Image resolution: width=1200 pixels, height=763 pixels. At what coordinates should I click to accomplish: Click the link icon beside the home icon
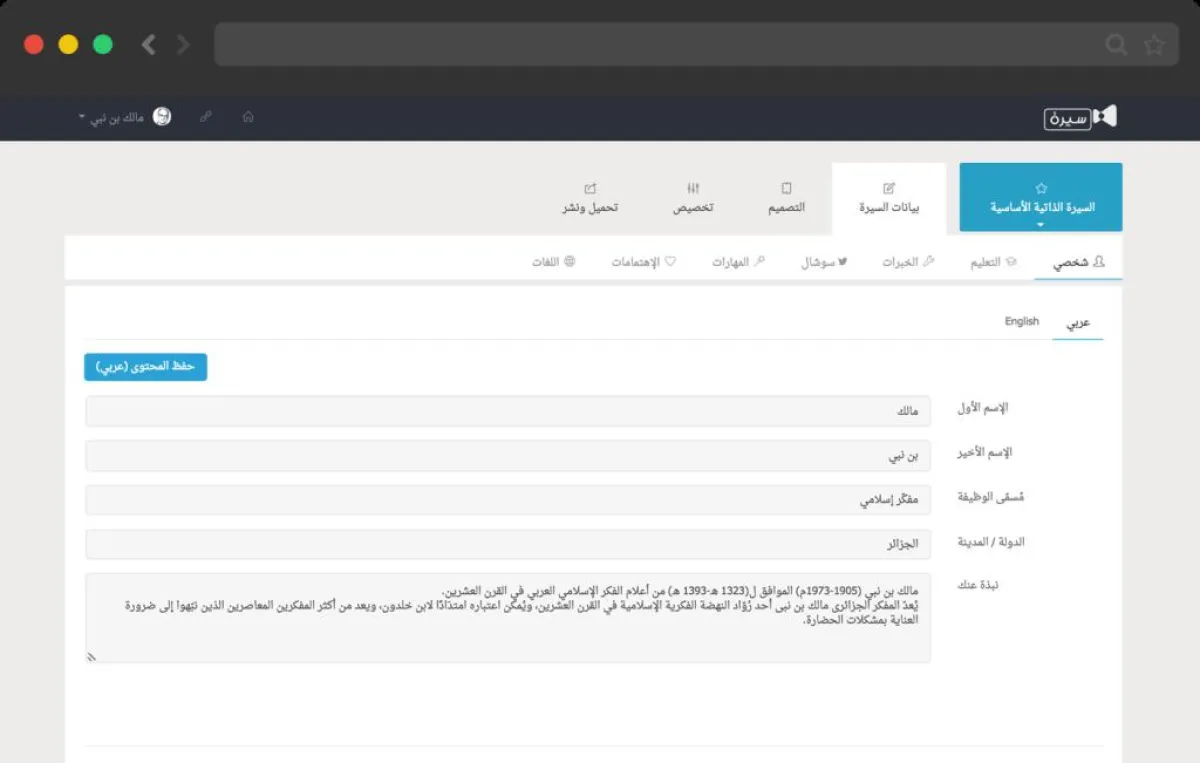[206, 117]
